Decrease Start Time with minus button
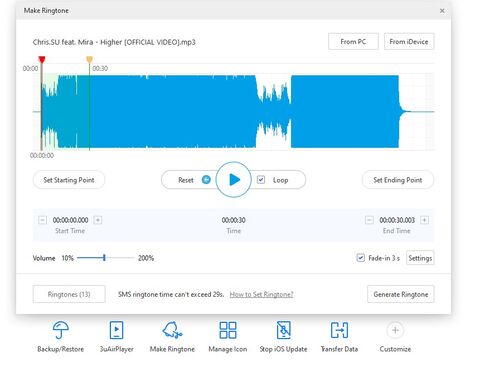The width and height of the screenshot is (480, 367). [42, 220]
